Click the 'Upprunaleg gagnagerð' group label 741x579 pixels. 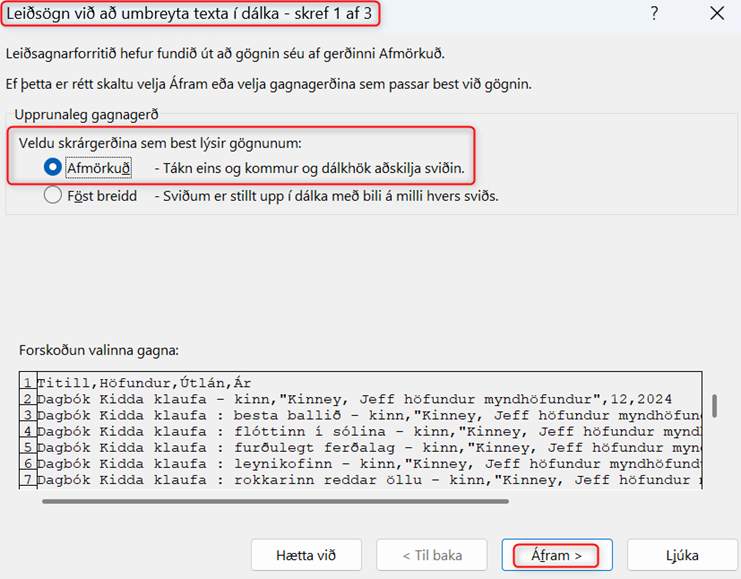[86, 114]
